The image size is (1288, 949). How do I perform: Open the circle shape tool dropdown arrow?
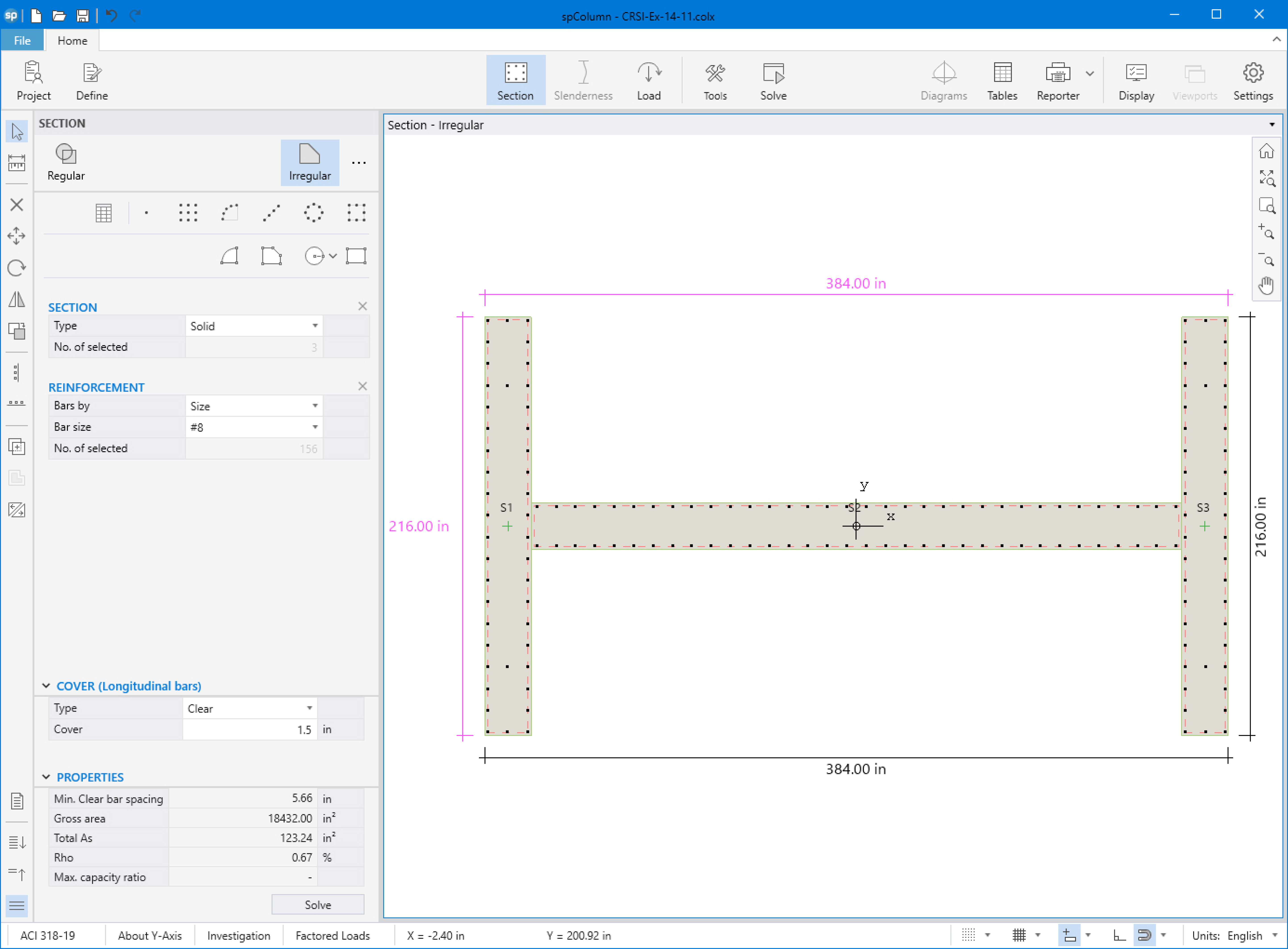[333, 256]
